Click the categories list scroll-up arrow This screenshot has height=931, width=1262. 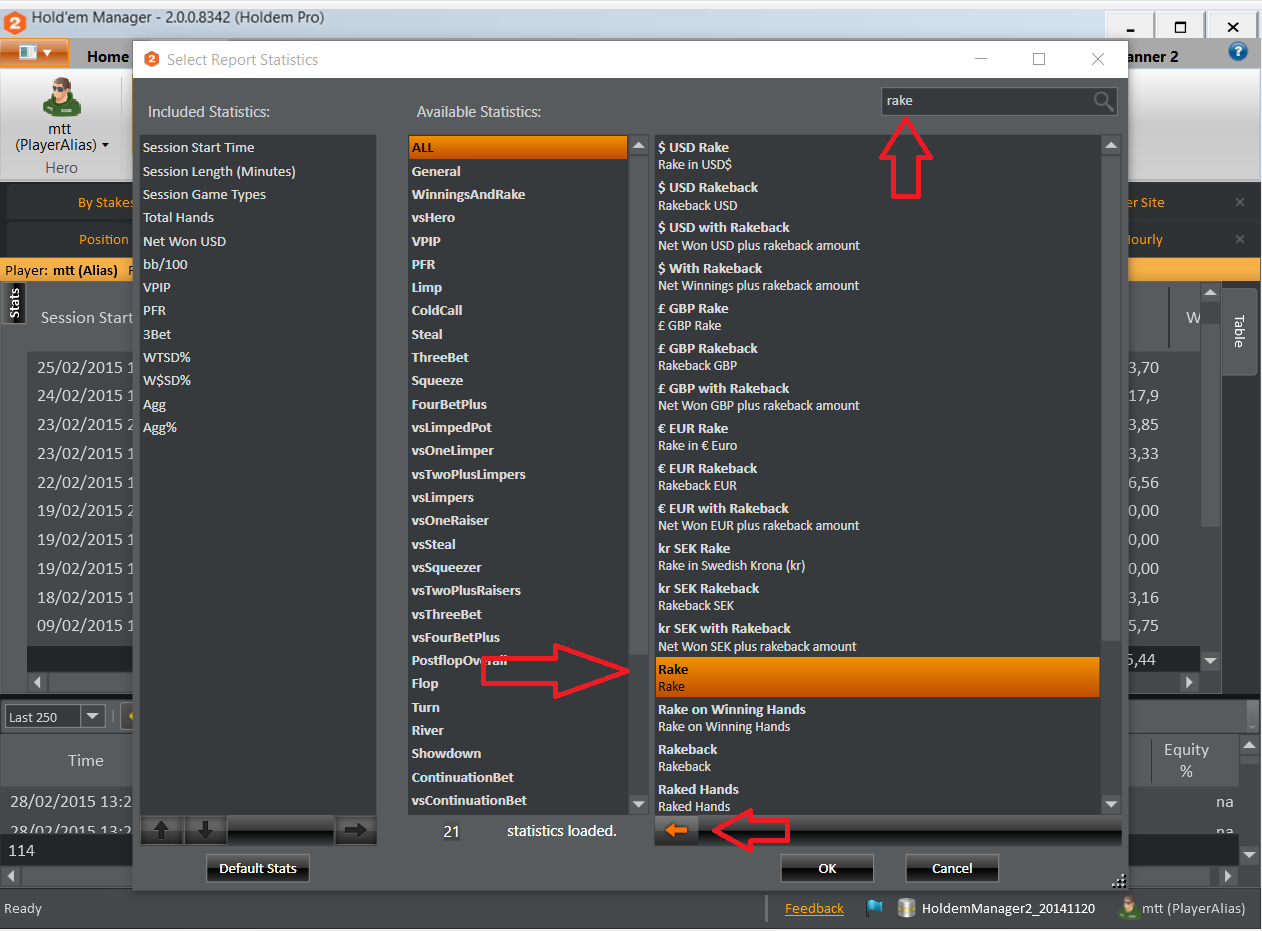tap(639, 146)
